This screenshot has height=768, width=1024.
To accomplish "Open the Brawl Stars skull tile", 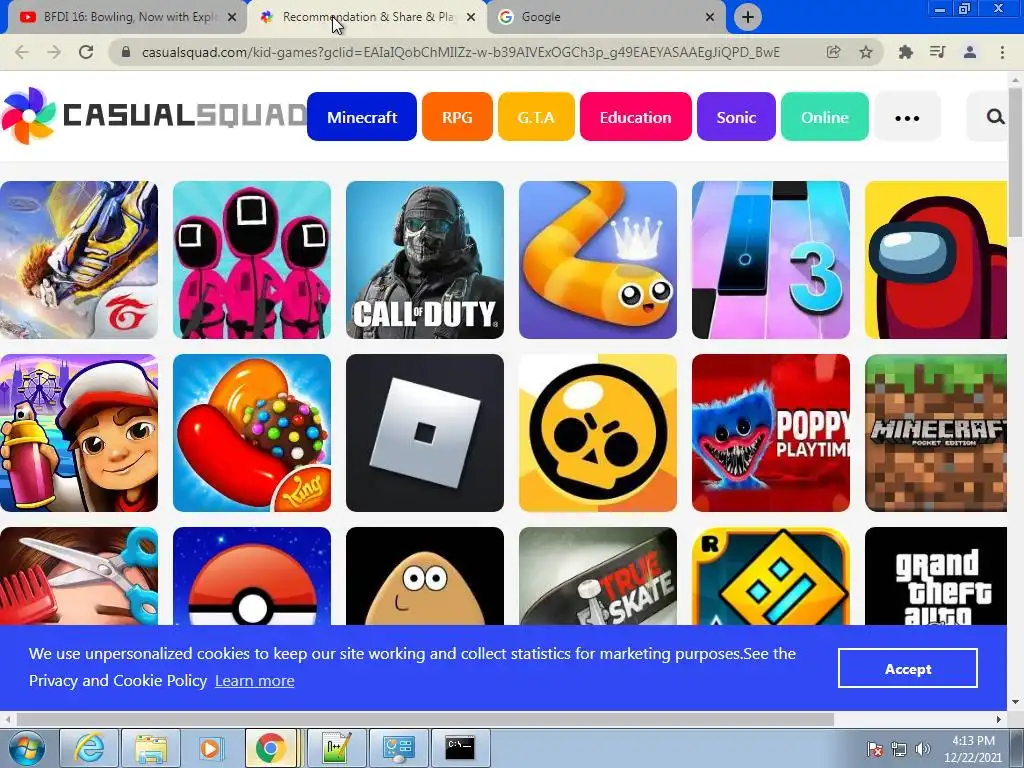I will (x=598, y=433).
